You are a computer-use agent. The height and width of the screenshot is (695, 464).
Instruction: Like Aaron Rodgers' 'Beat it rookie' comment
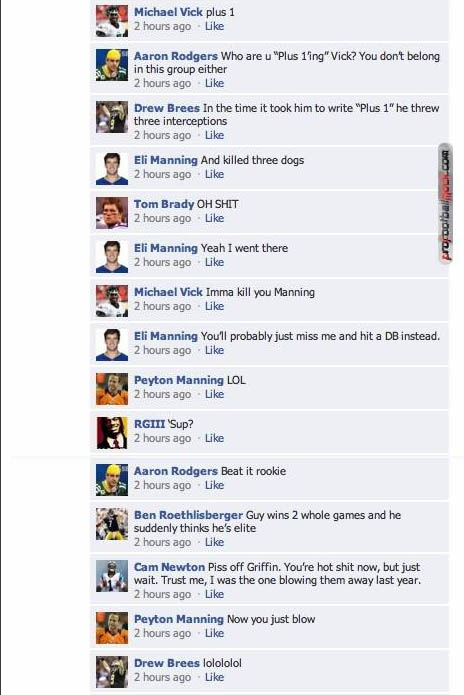pos(214,485)
